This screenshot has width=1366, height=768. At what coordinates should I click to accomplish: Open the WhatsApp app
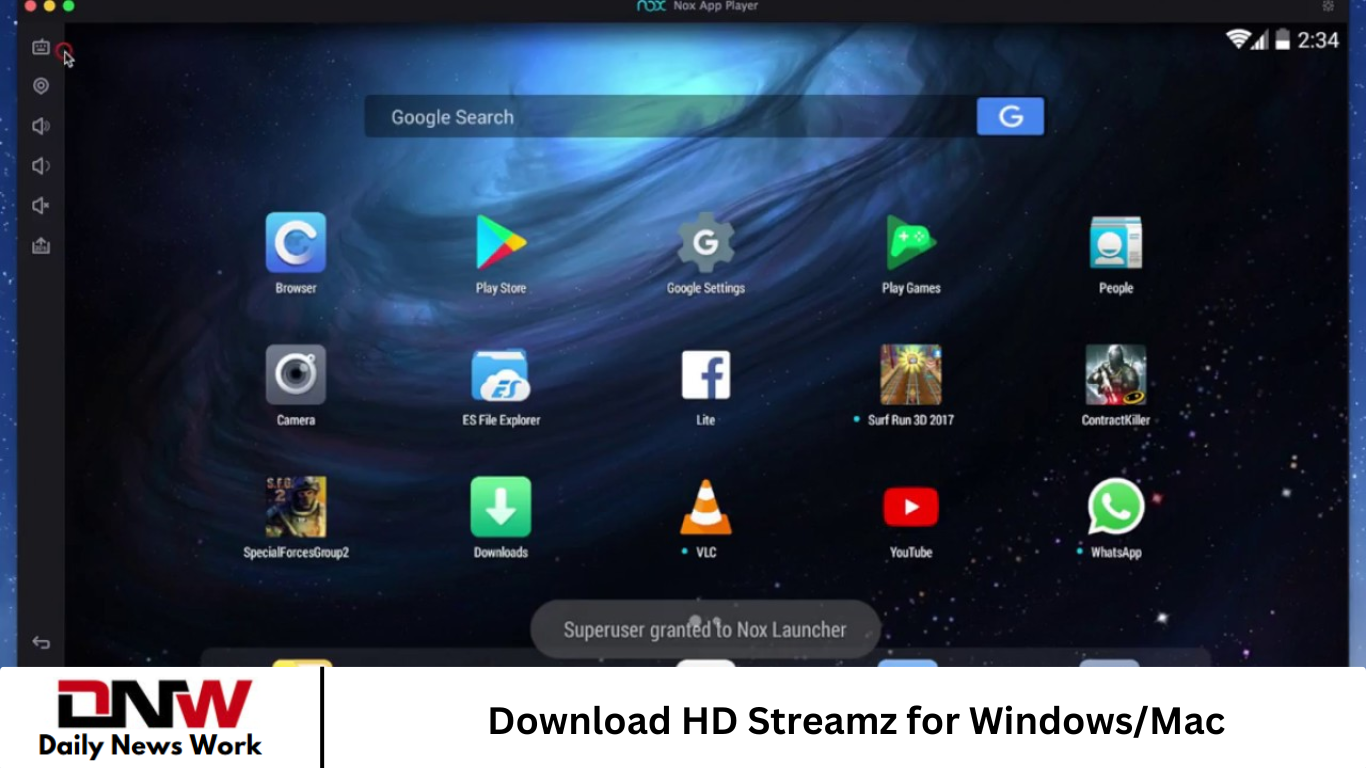[x=1116, y=507]
